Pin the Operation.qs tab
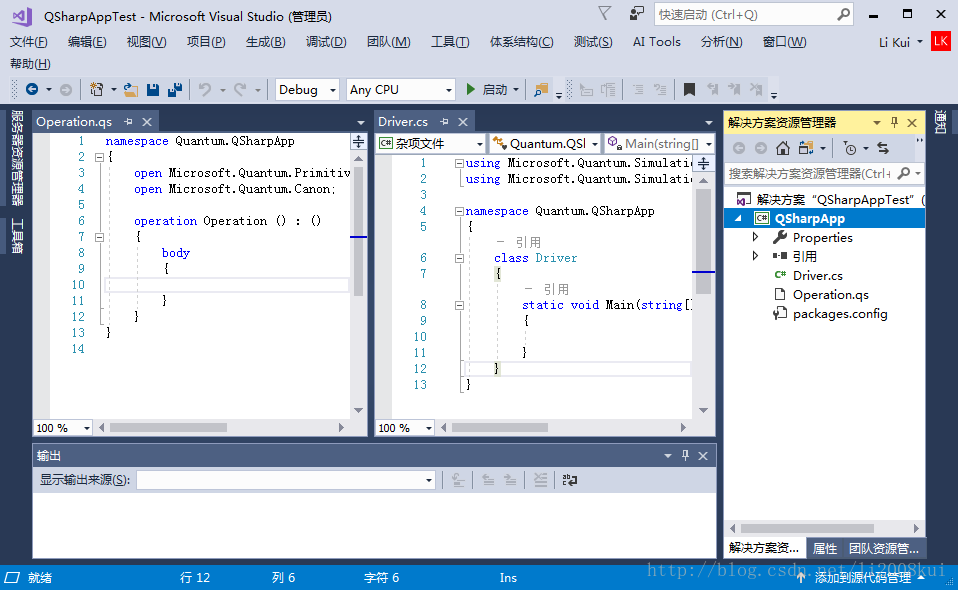Image resolution: width=958 pixels, height=590 pixels. pyautogui.click(x=128, y=122)
